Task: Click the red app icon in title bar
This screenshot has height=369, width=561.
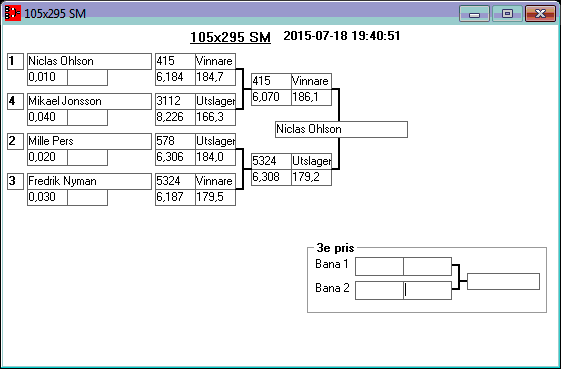Action: [13, 13]
